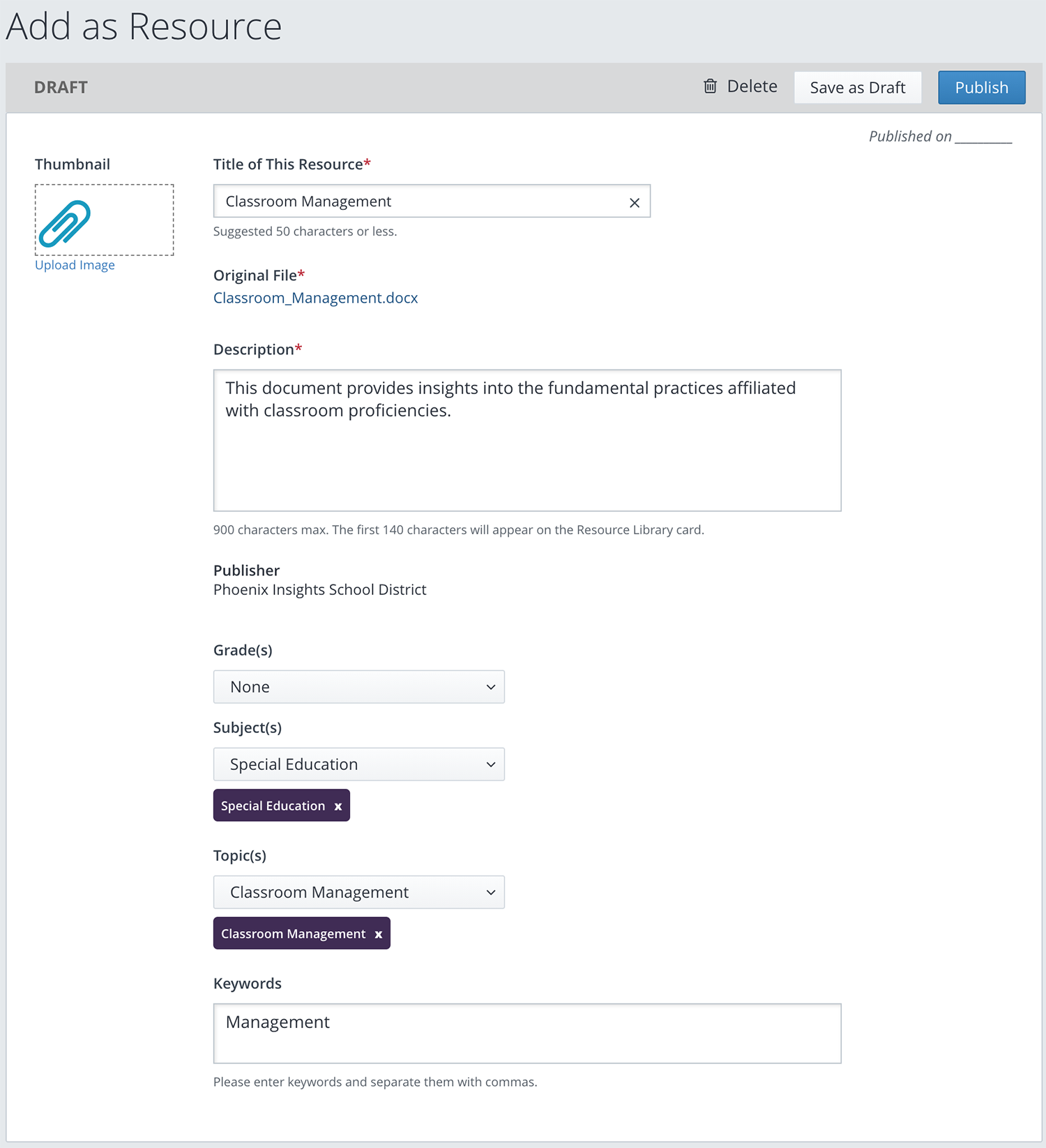Viewport: 1046px width, 1148px height.
Task: Click the Upload Image link
Action: [x=75, y=265]
